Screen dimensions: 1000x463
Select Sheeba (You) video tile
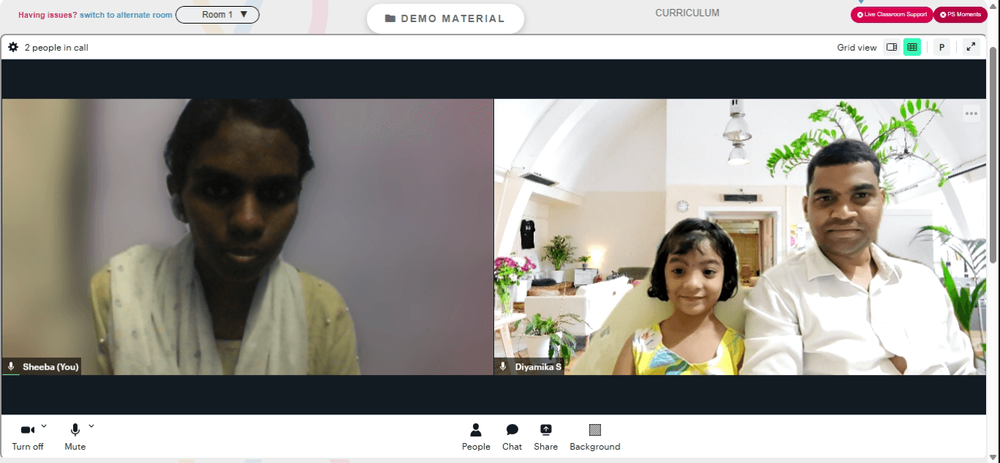(247, 237)
